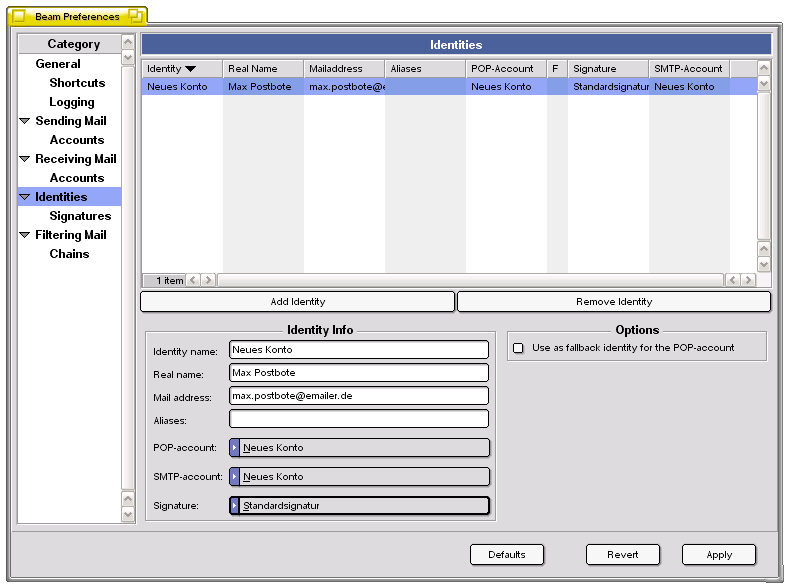Open the Signature dropdown menu
788x585 pixels.
[360, 506]
